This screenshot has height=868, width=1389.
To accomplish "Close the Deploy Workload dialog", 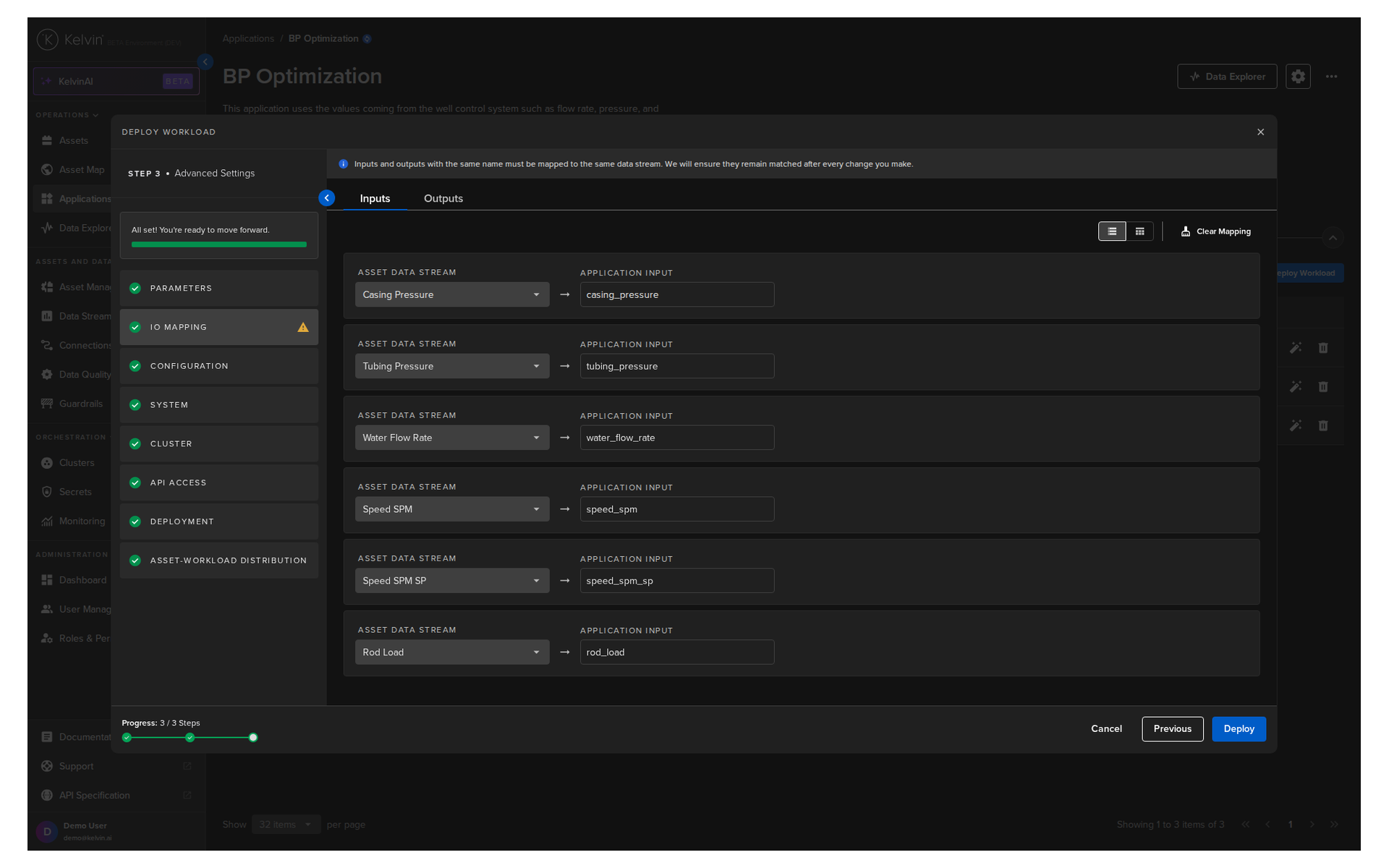I will [x=1260, y=132].
